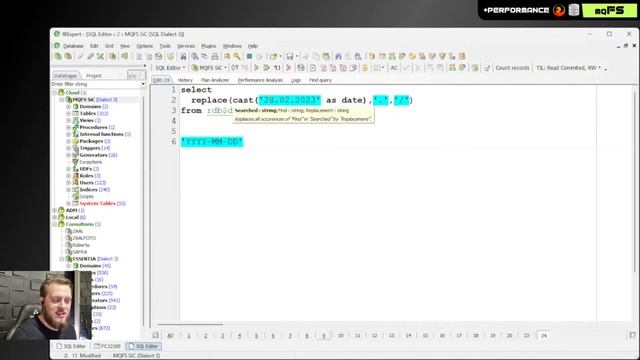This screenshot has height=360, width=640.
Task: Click the query plan icon after MQFS SiC
Action: 235,68
